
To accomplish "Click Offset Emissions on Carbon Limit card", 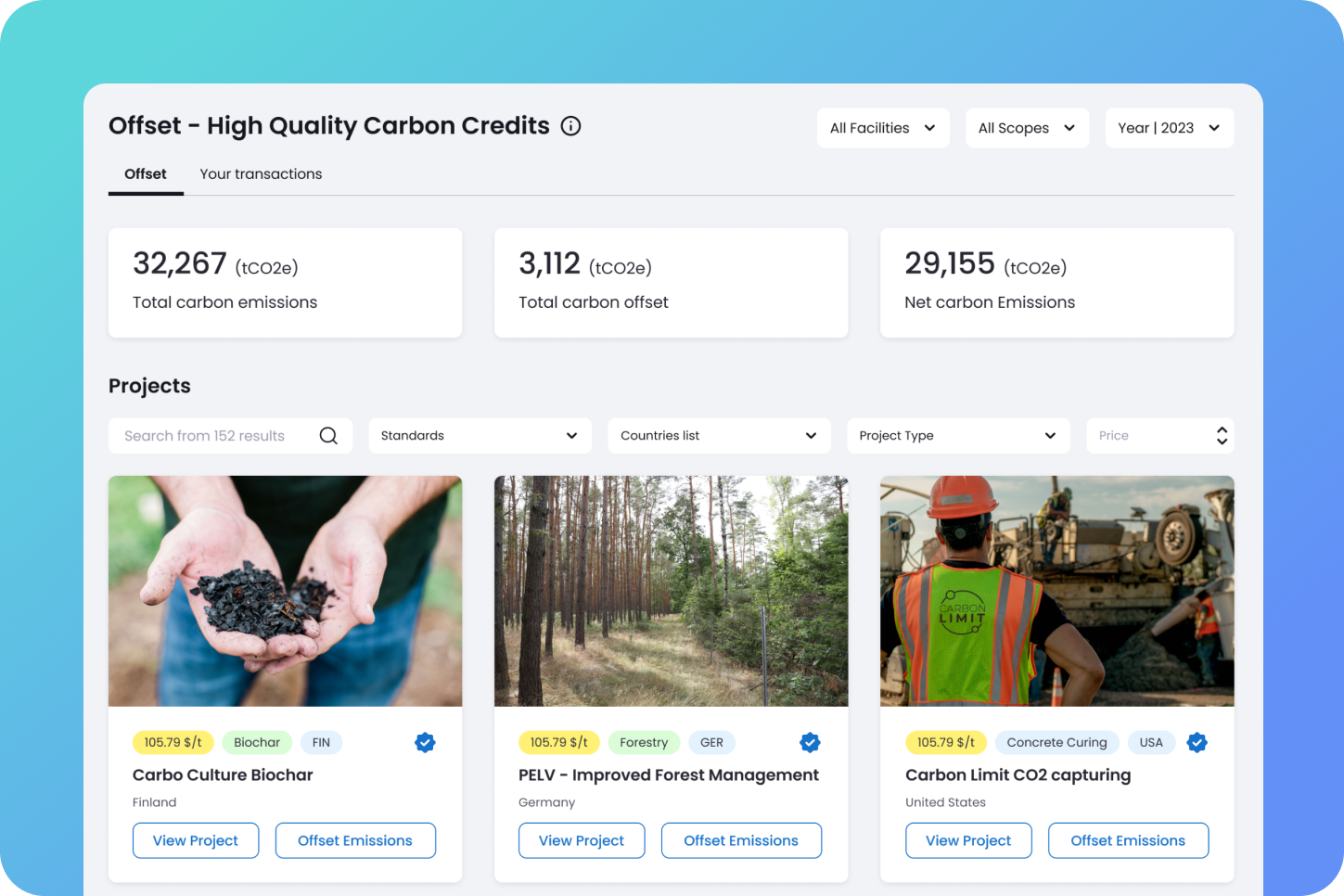I will [1128, 840].
